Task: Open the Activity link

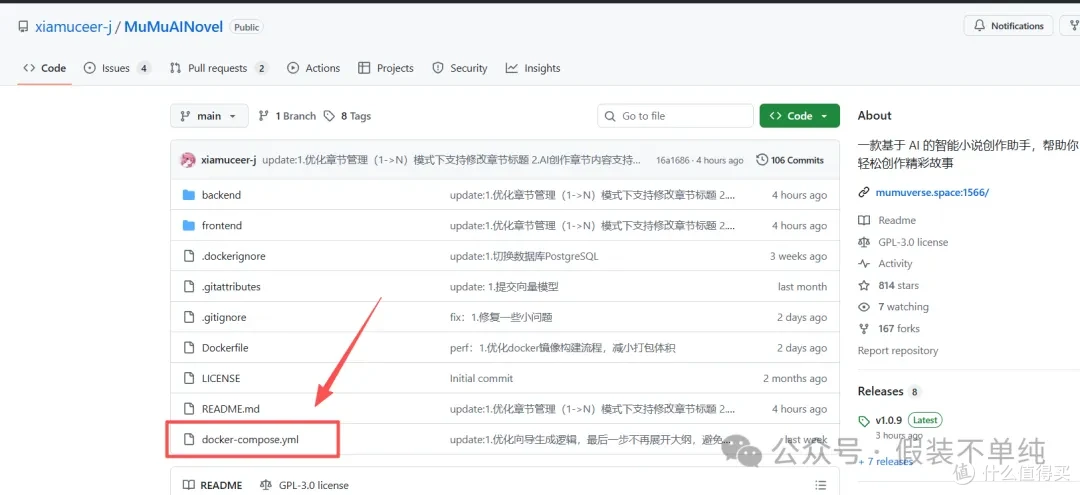Action: pos(895,264)
